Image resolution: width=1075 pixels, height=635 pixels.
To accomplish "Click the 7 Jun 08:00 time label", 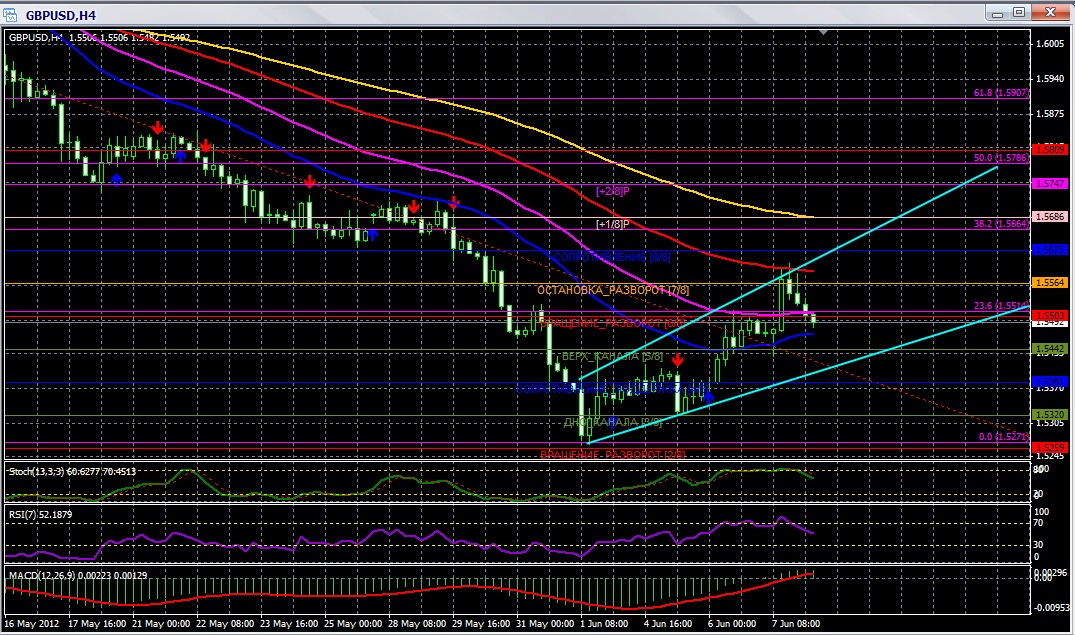I will coord(795,623).
